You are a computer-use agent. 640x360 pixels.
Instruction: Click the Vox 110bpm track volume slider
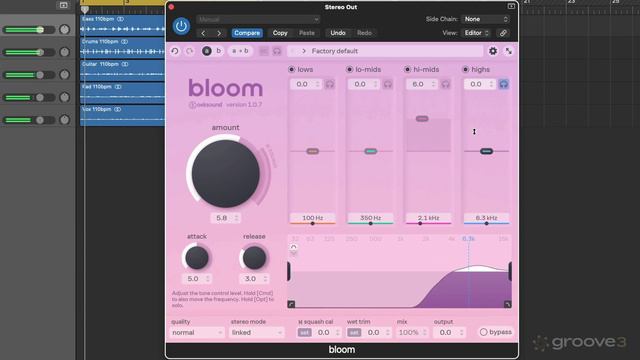point(29,120)
